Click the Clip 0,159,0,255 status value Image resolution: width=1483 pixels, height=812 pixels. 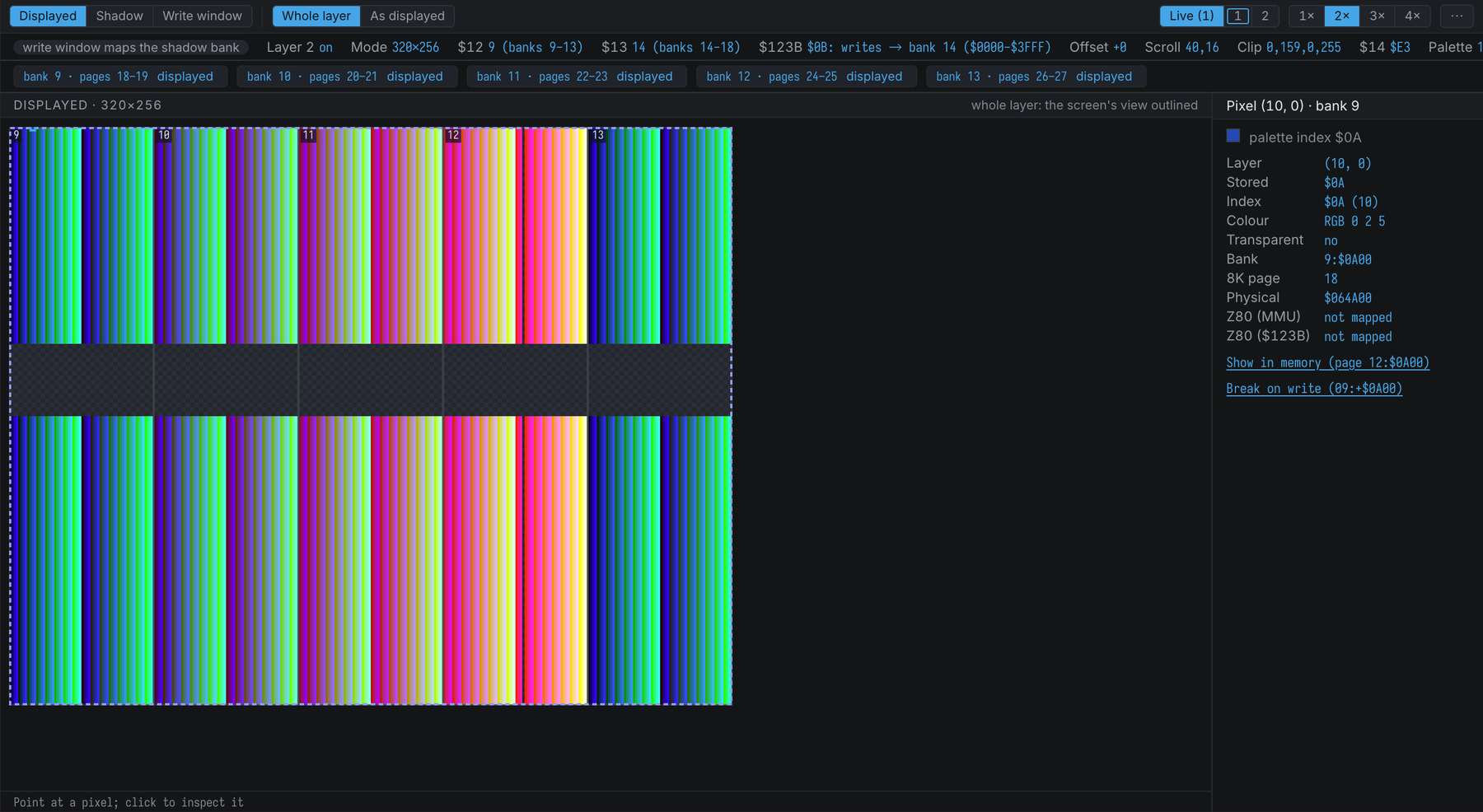pos(1289,48)
